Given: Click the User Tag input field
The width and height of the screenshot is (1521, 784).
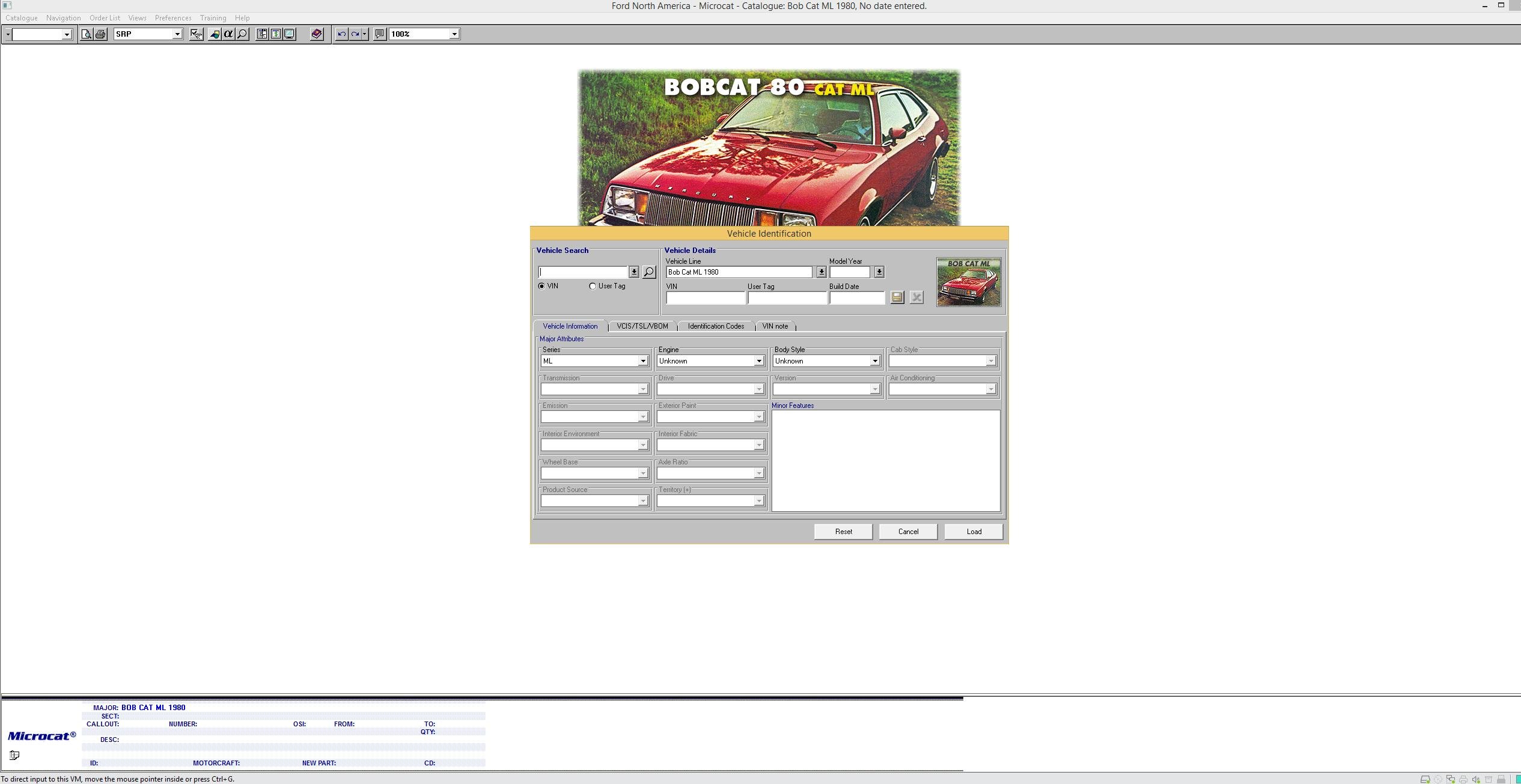Looking at the screenshot, I should click(787, 298).
